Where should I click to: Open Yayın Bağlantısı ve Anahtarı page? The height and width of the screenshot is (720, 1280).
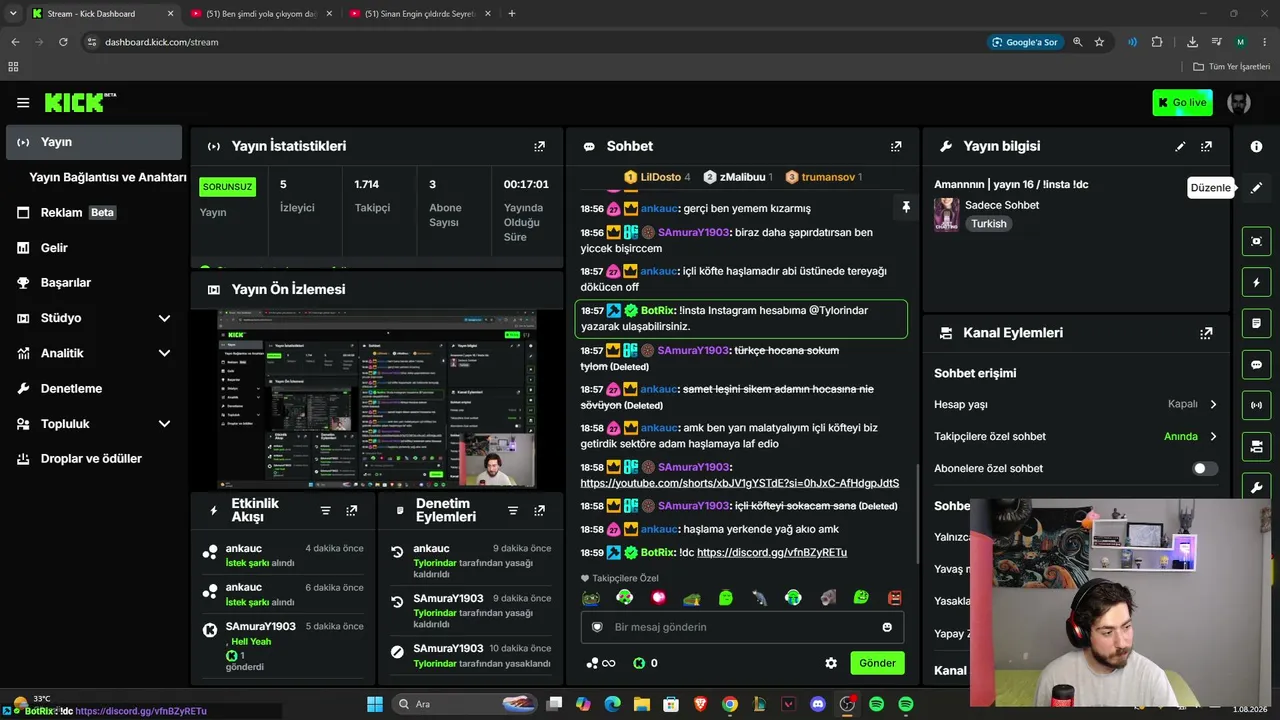pyautogui.click(x=108, y=177)
